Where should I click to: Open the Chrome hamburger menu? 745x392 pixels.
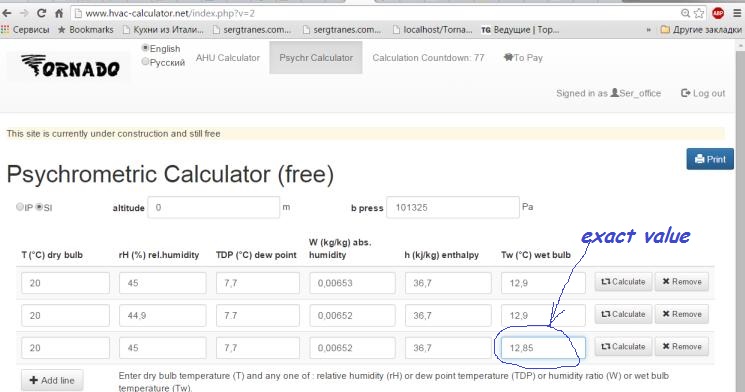coord(737,13)
